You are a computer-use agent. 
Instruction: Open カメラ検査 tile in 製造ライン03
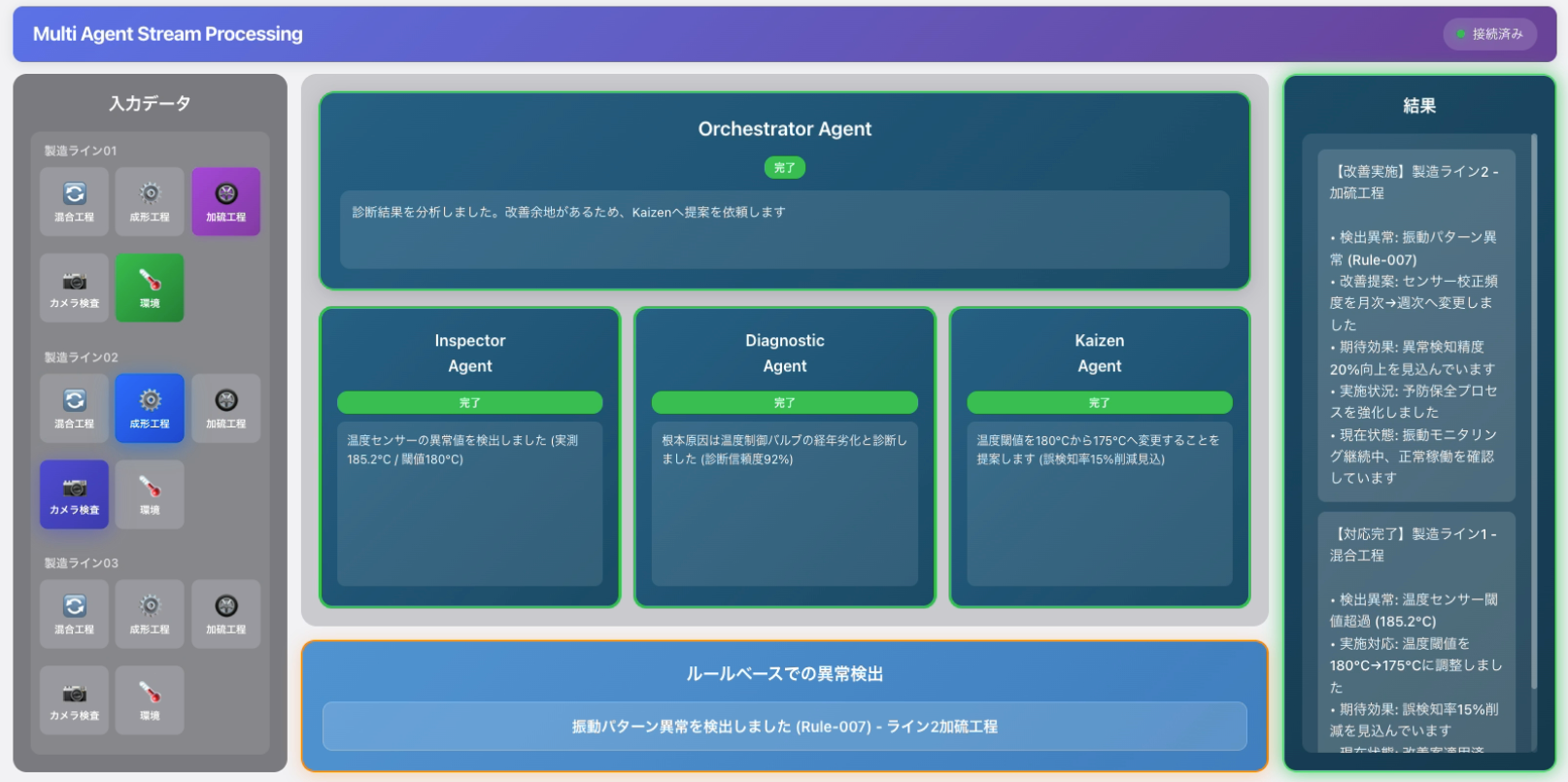point(75,700)
